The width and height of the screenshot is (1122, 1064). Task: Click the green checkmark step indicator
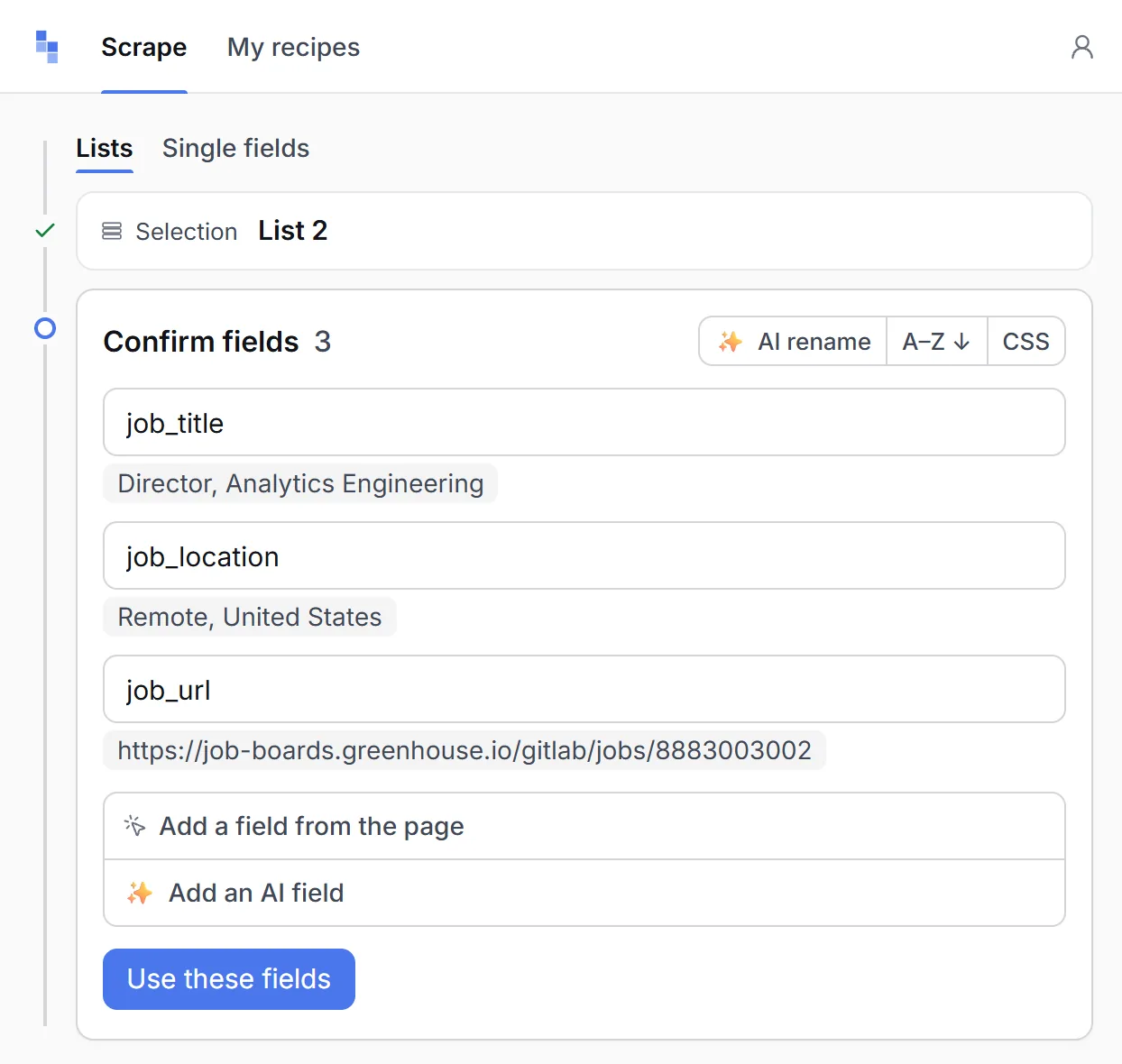tap(45, 231)
